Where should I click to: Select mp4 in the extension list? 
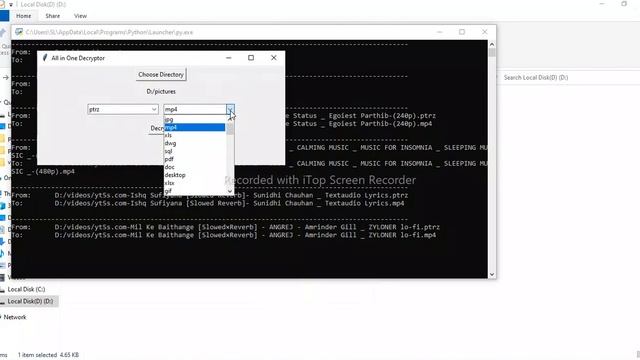pos(195,127)
